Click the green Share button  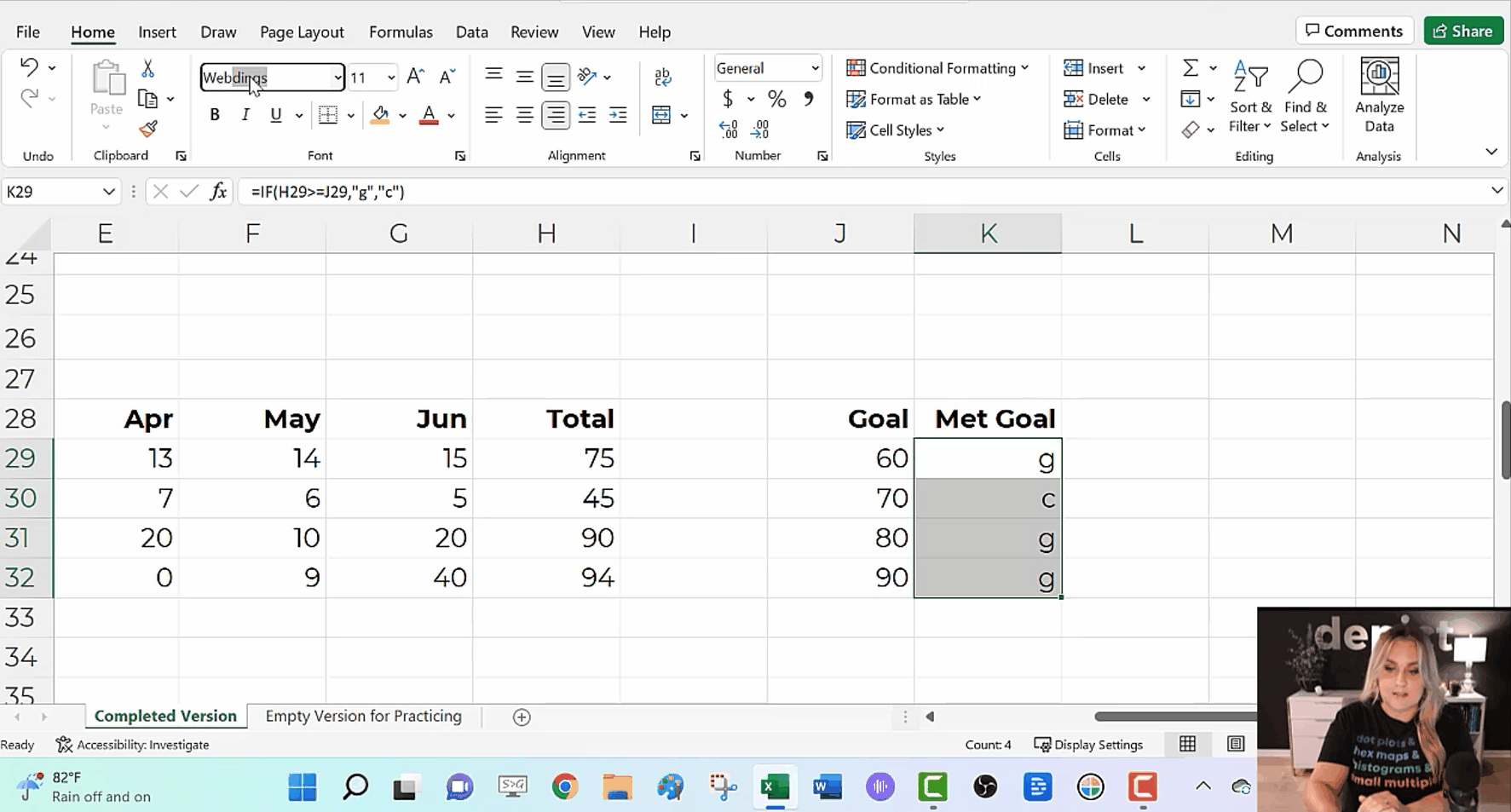(1463, 31)
